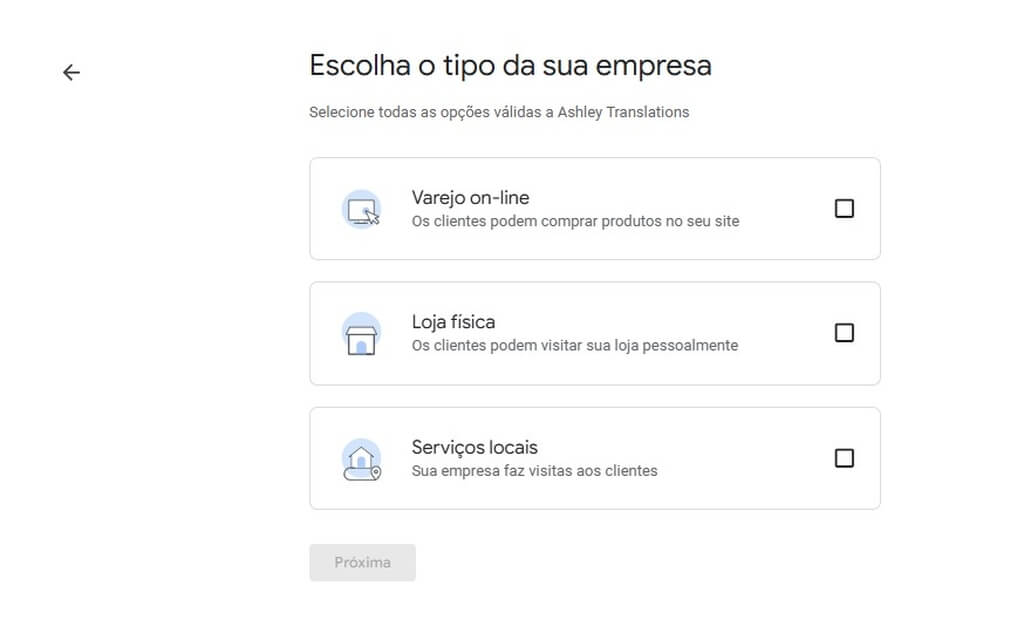
Task: Tick the Loja física checkbox
Action: point(844,333)
